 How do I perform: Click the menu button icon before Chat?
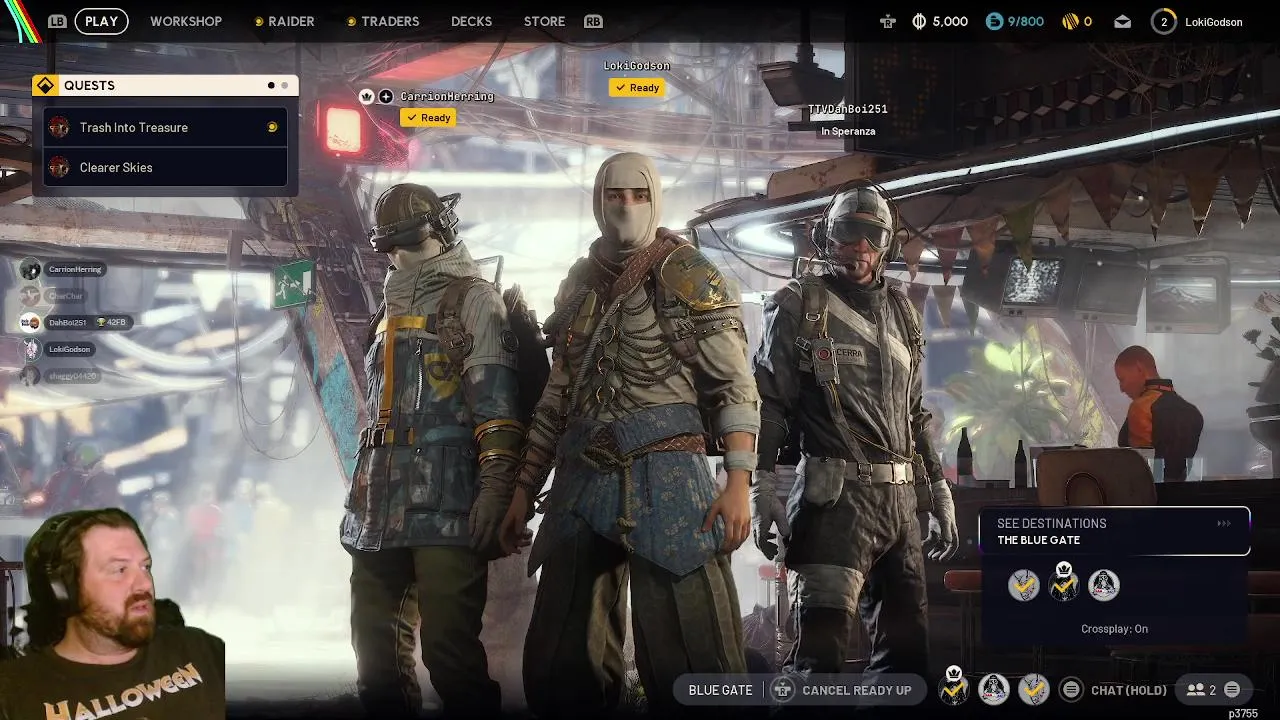point(1071,690)
